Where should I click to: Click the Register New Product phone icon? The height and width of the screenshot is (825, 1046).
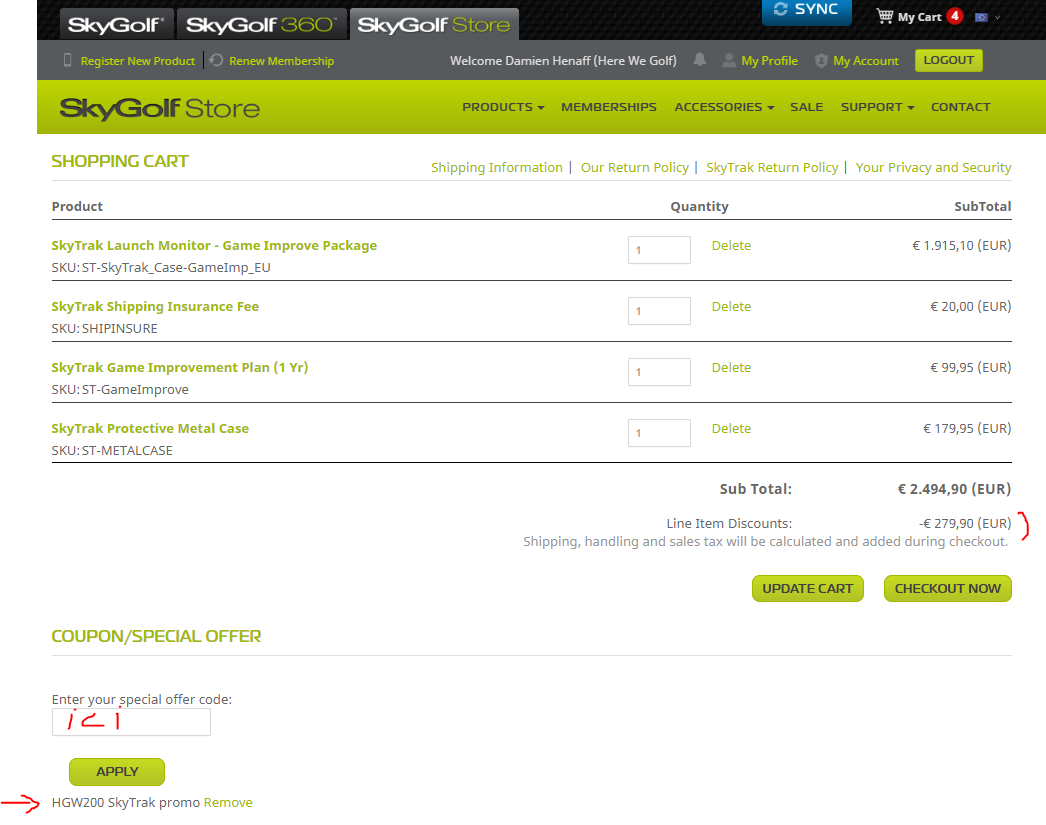point(67,60)
